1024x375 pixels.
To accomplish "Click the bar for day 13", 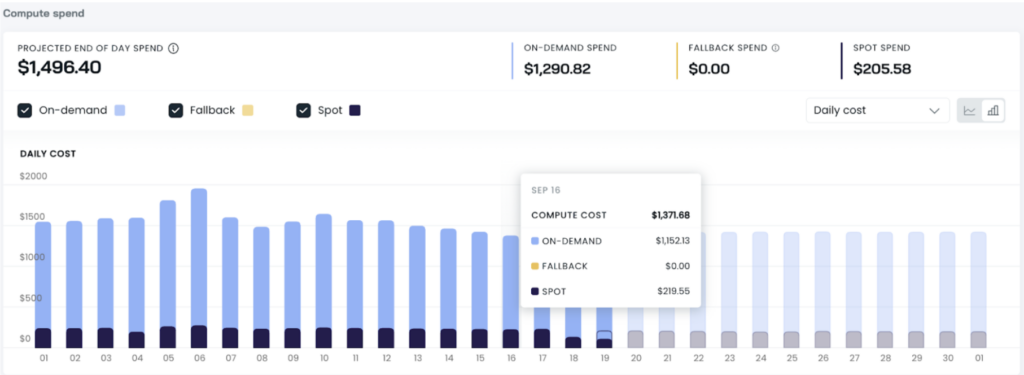I will pyautogui.click(x=417, y=287).
